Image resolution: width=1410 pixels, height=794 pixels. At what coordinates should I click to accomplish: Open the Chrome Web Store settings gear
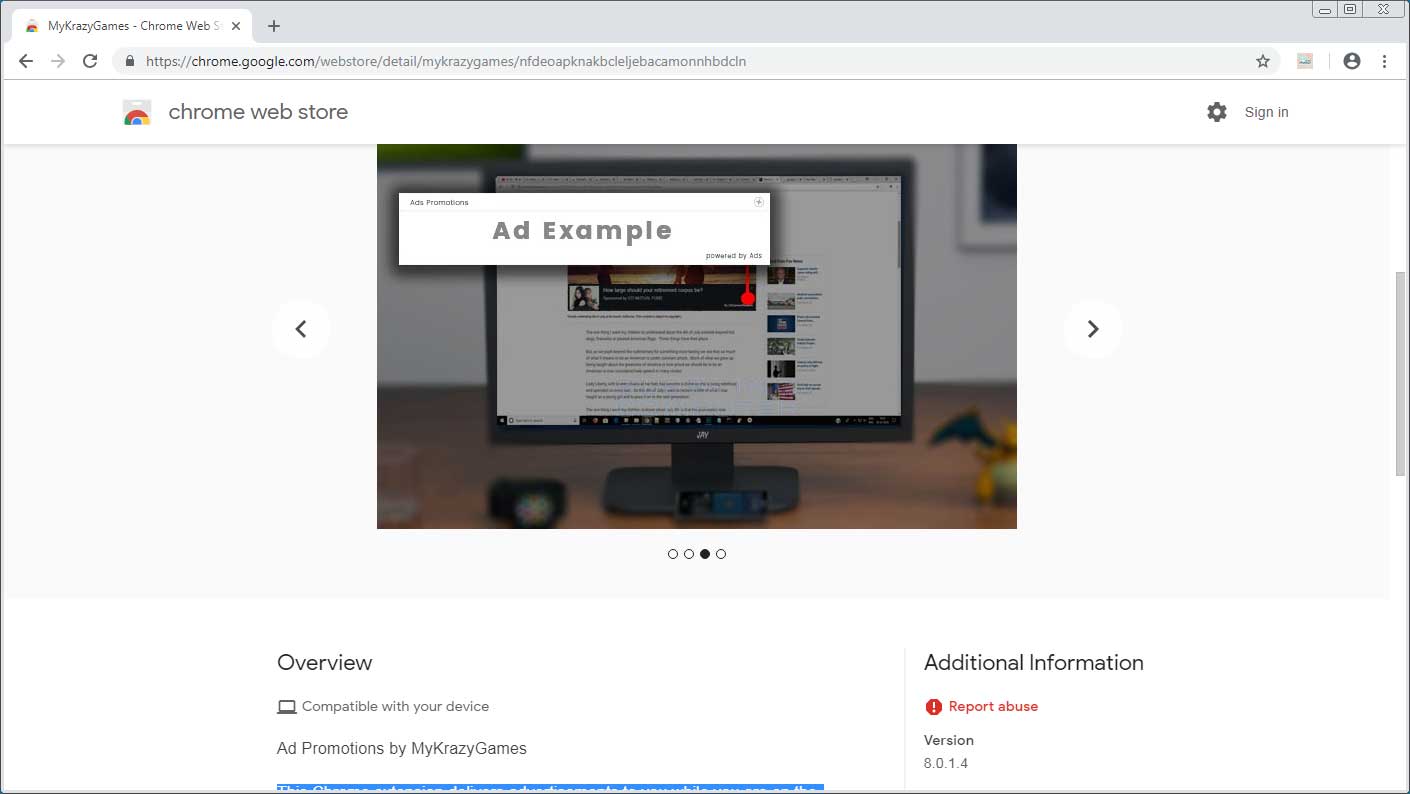[1217, 112]
